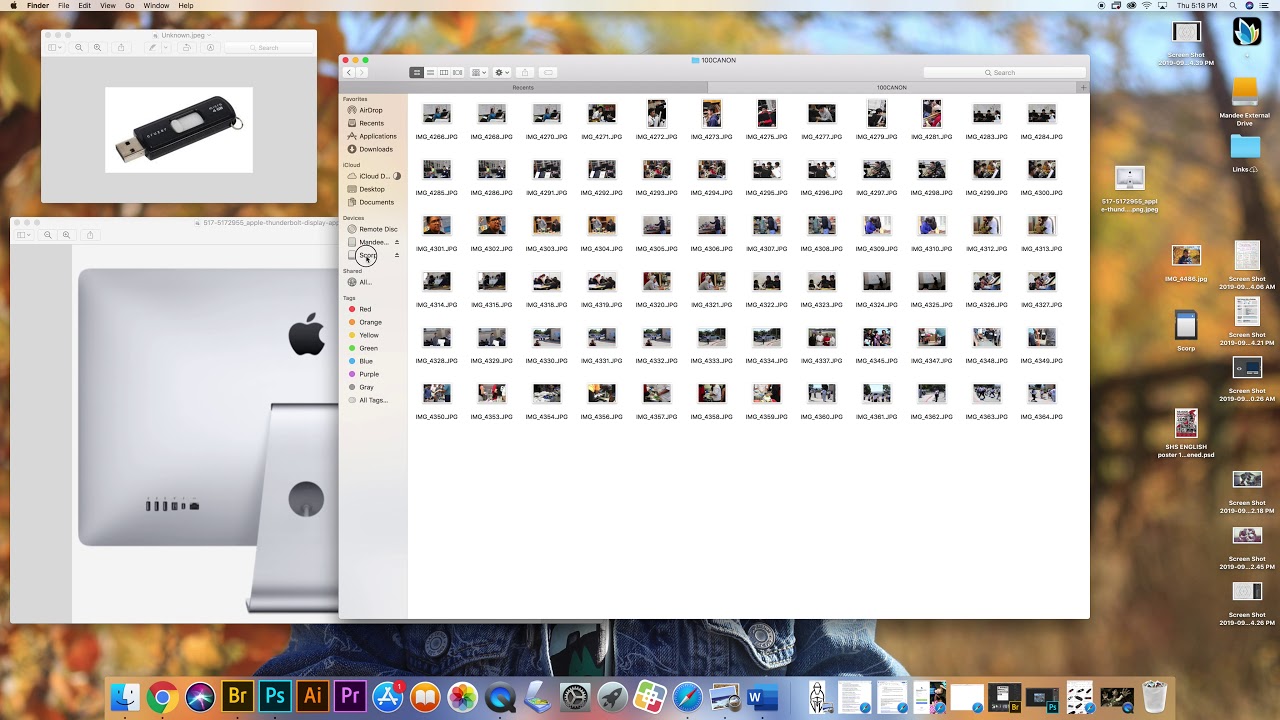Switch Finder to icon view

point(416,72)
